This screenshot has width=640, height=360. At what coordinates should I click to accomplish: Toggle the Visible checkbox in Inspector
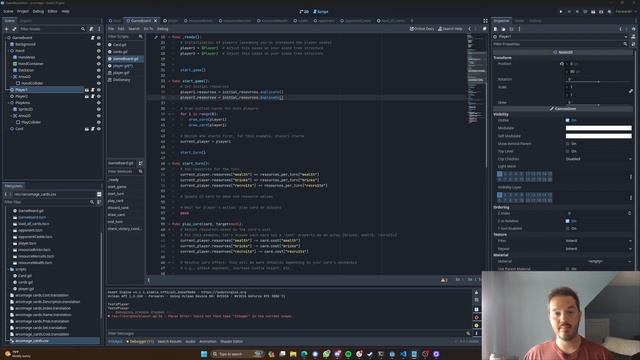pos(567,120)
